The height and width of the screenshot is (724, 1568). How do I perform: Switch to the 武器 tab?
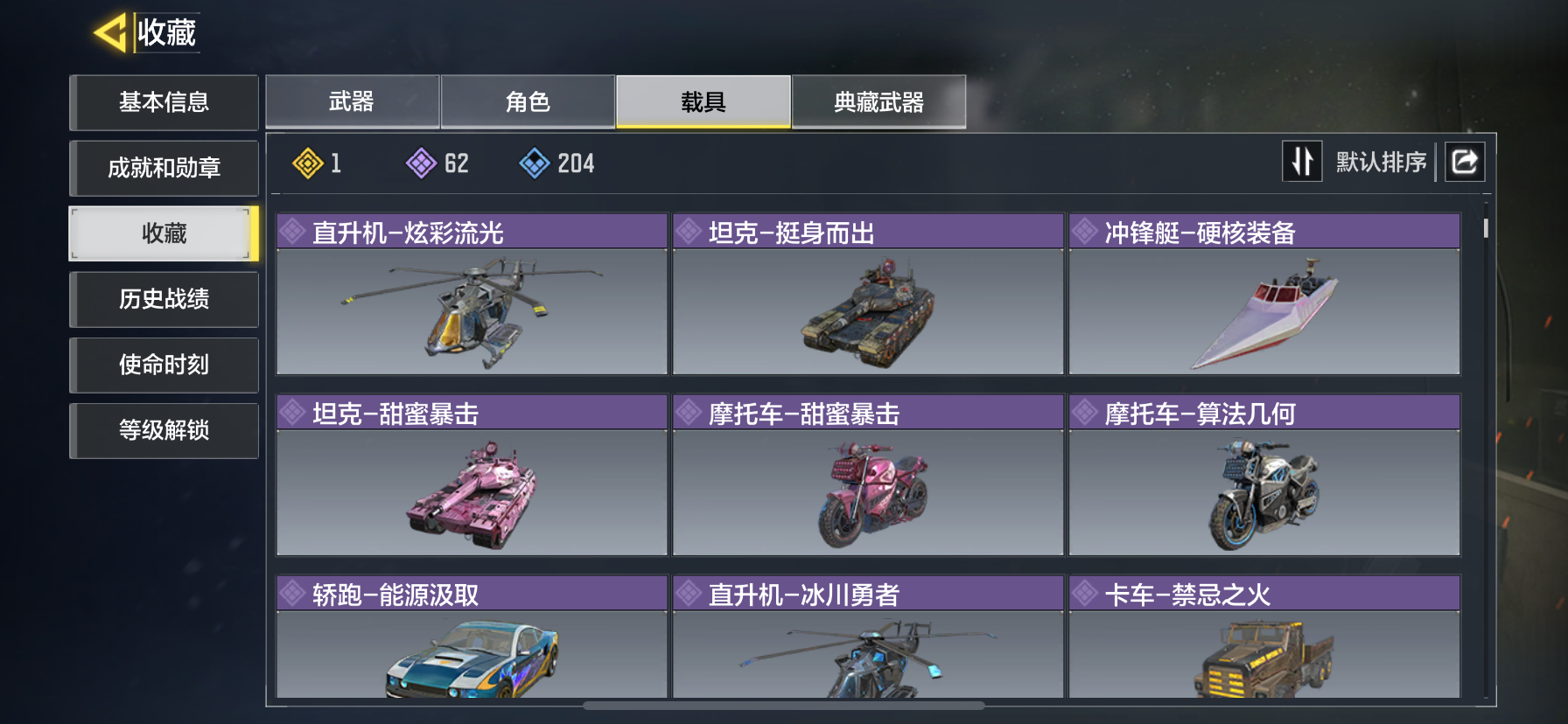tap(353, 102)
